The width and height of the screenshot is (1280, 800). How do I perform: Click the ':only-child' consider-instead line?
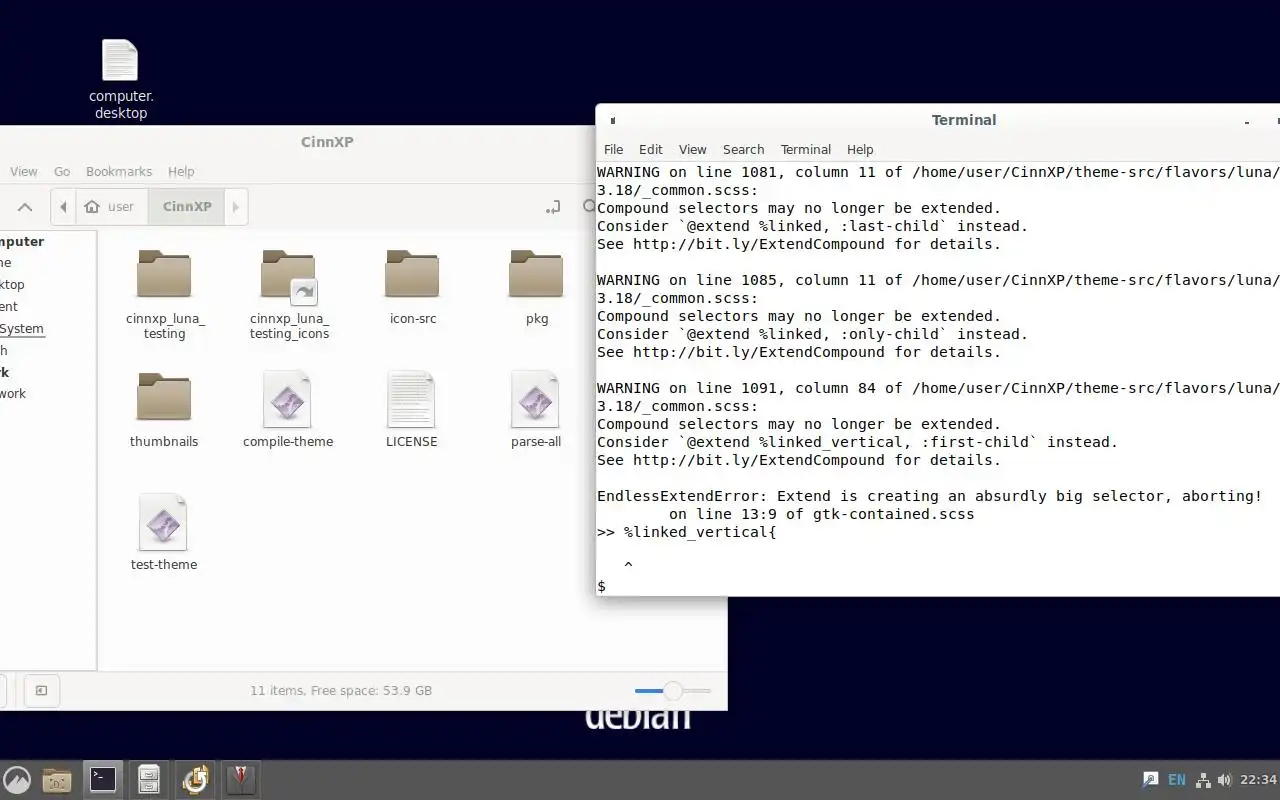[813, 334]
